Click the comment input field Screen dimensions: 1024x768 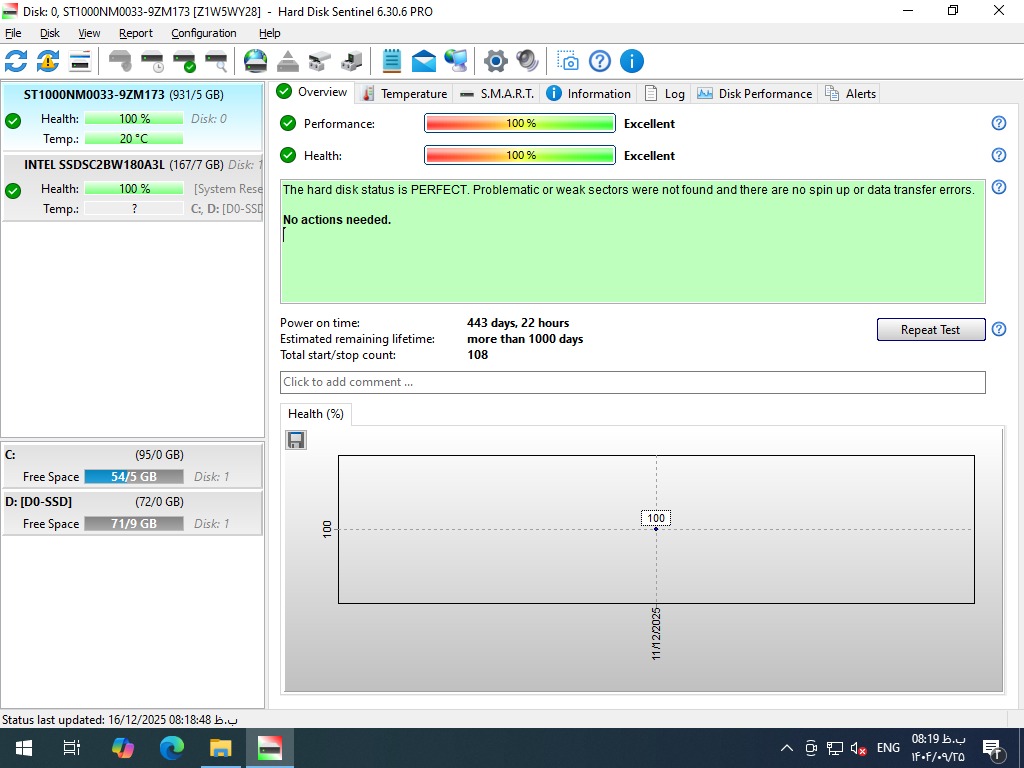[x=632, y=382]
